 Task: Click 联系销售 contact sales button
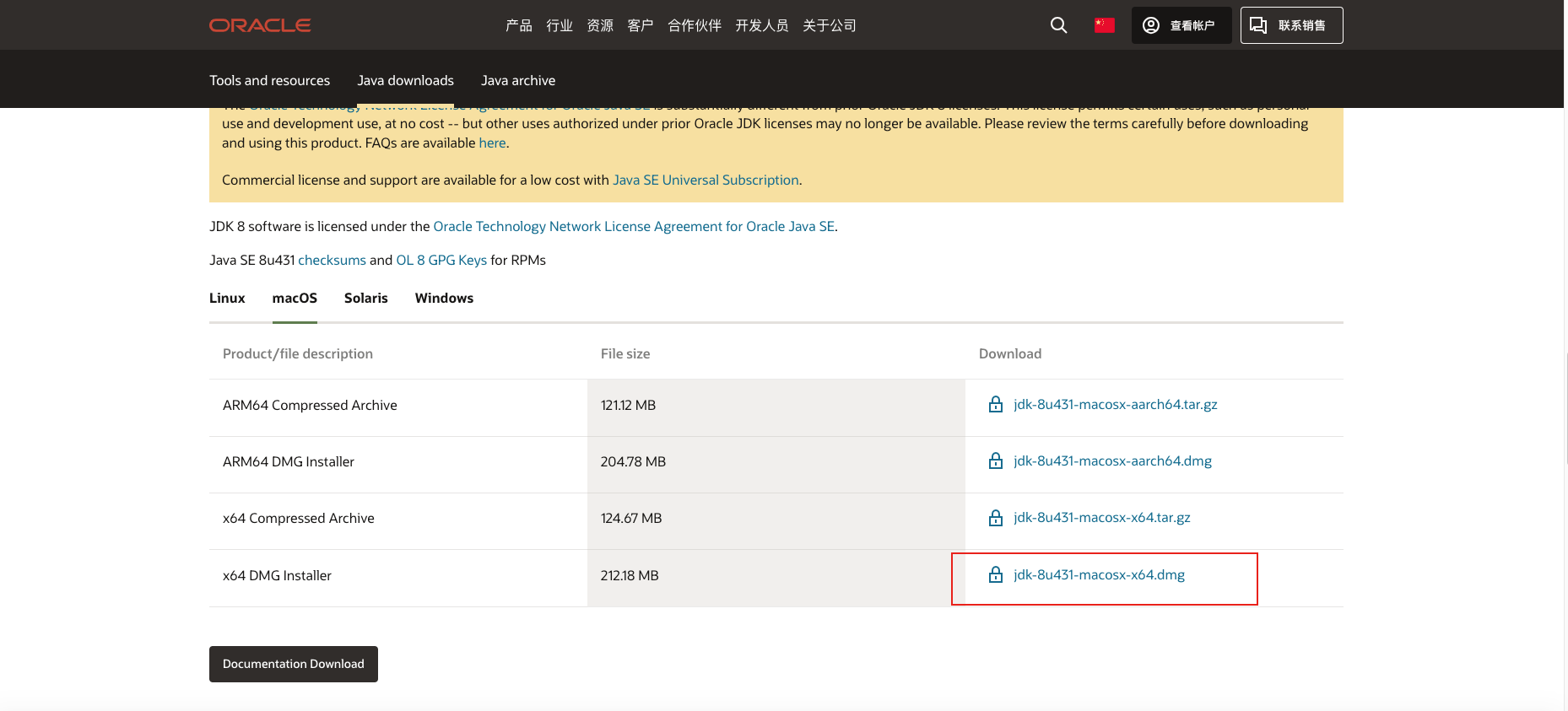pyautogui.click(x=1291, y=25)
